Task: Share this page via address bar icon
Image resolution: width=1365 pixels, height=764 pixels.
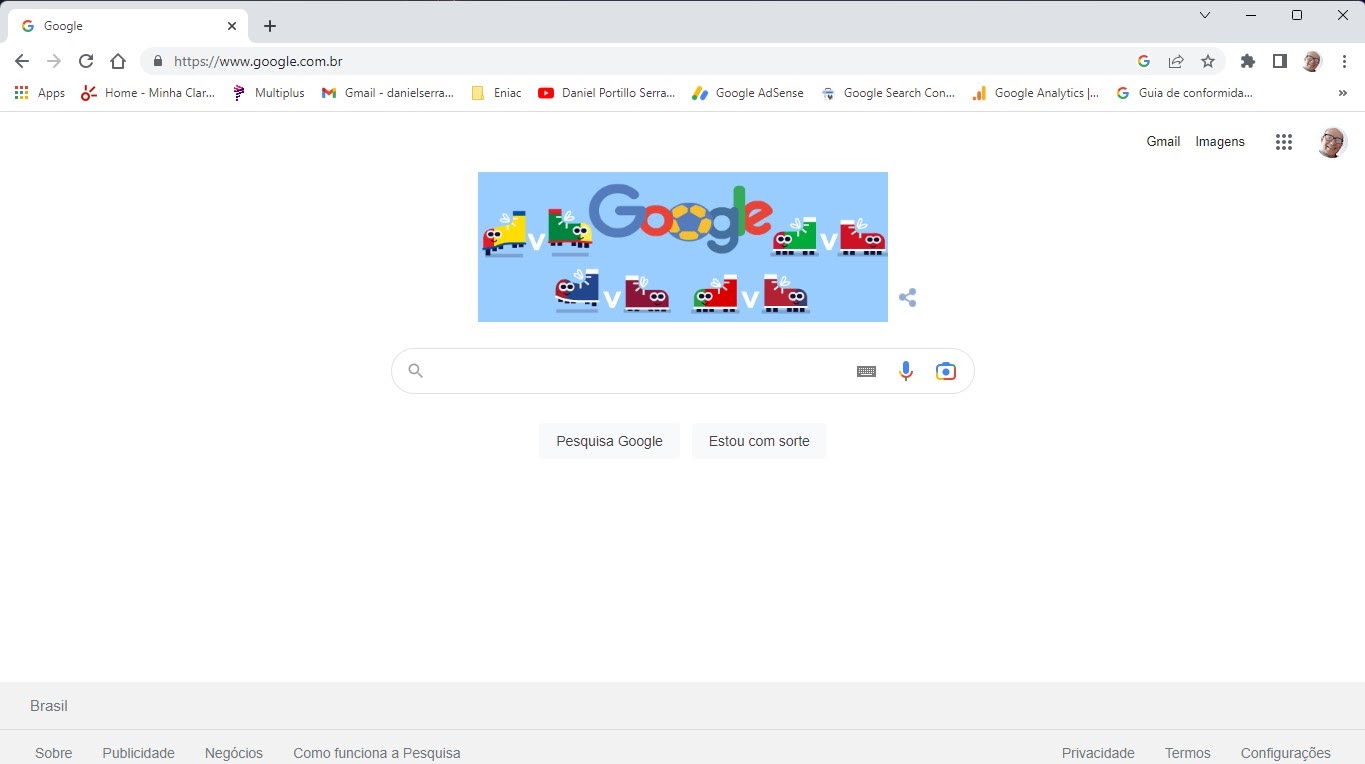Action: [1176, 61]
